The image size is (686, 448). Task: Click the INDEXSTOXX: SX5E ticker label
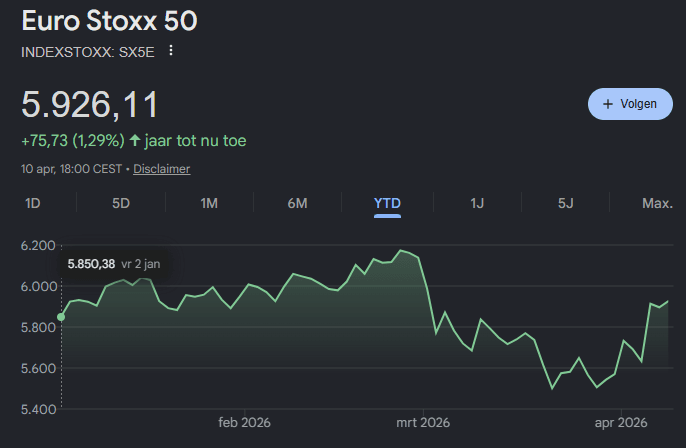pyautogui.click(x=88, y=51)
